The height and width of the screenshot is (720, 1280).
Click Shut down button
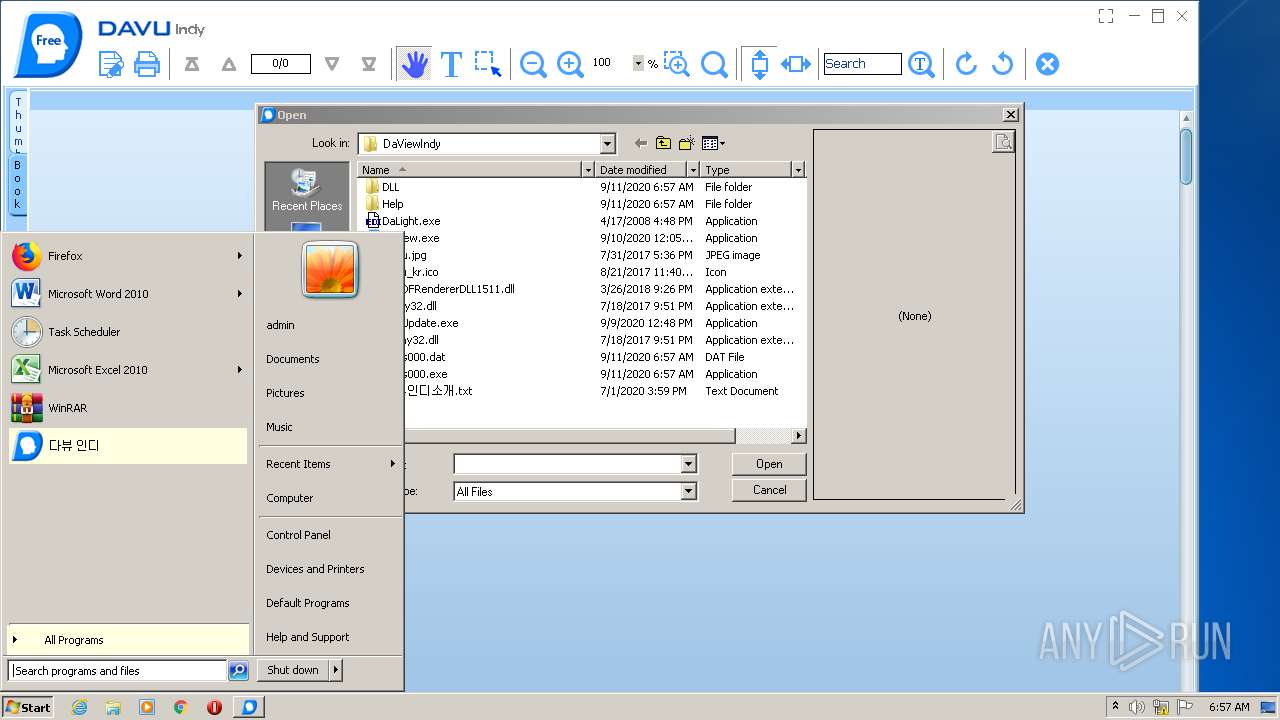click(x=293, y=670)
